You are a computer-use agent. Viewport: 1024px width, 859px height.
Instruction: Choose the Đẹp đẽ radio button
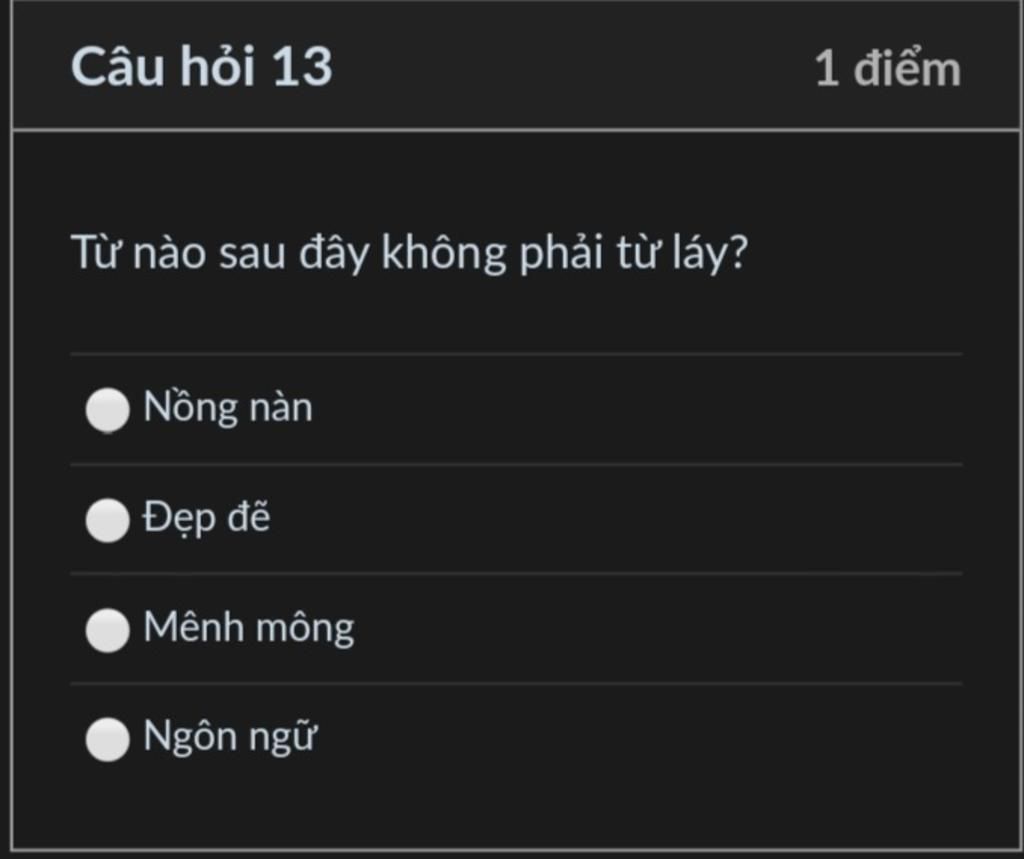point(107,520)
